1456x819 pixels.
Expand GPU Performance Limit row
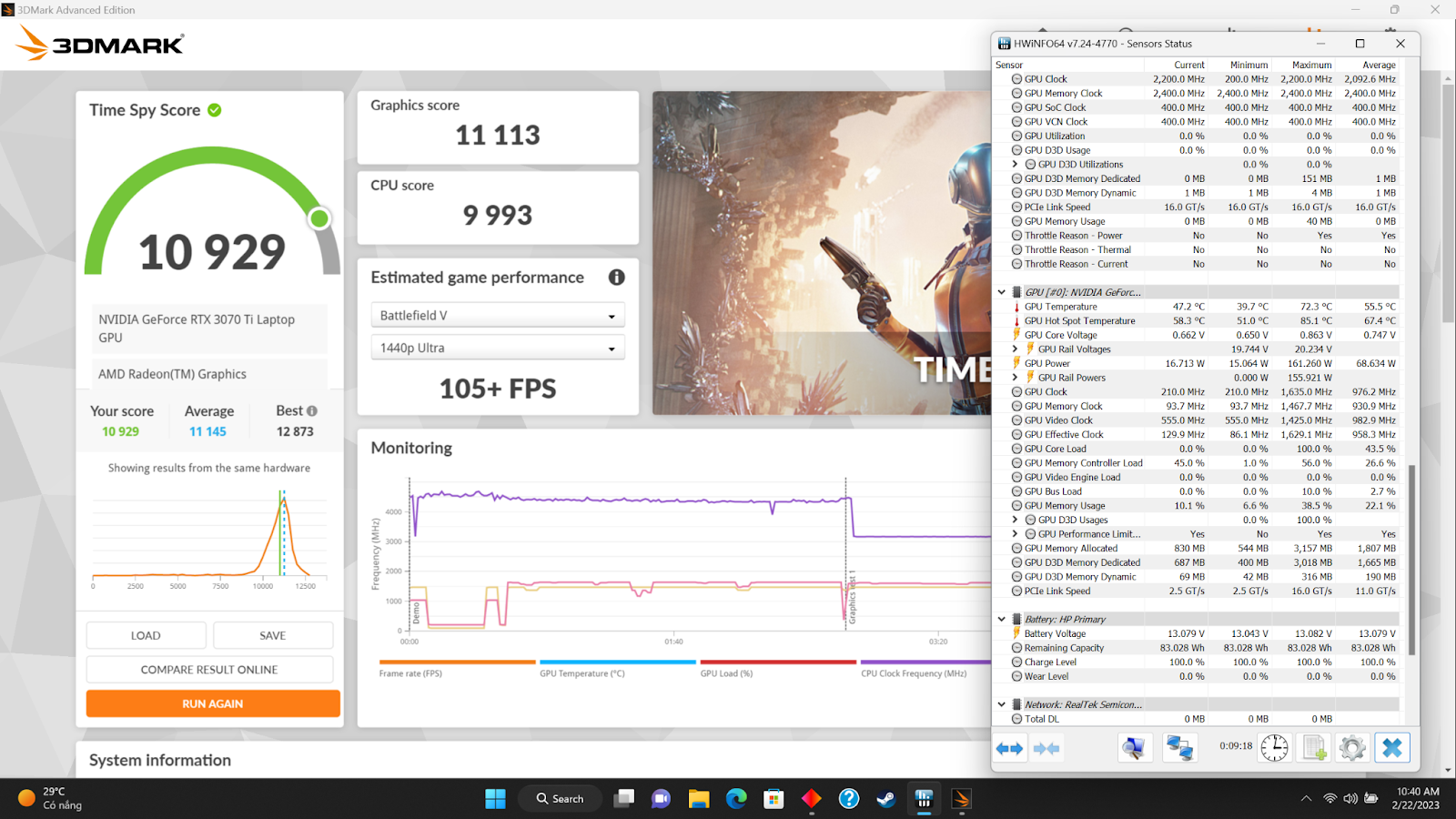pyautogui.click(x=1016, y=534)
